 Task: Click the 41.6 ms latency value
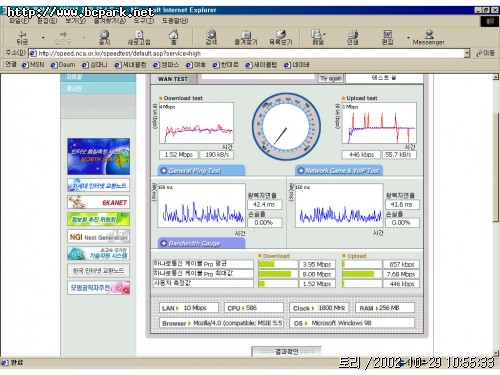(x=402, y=204)
